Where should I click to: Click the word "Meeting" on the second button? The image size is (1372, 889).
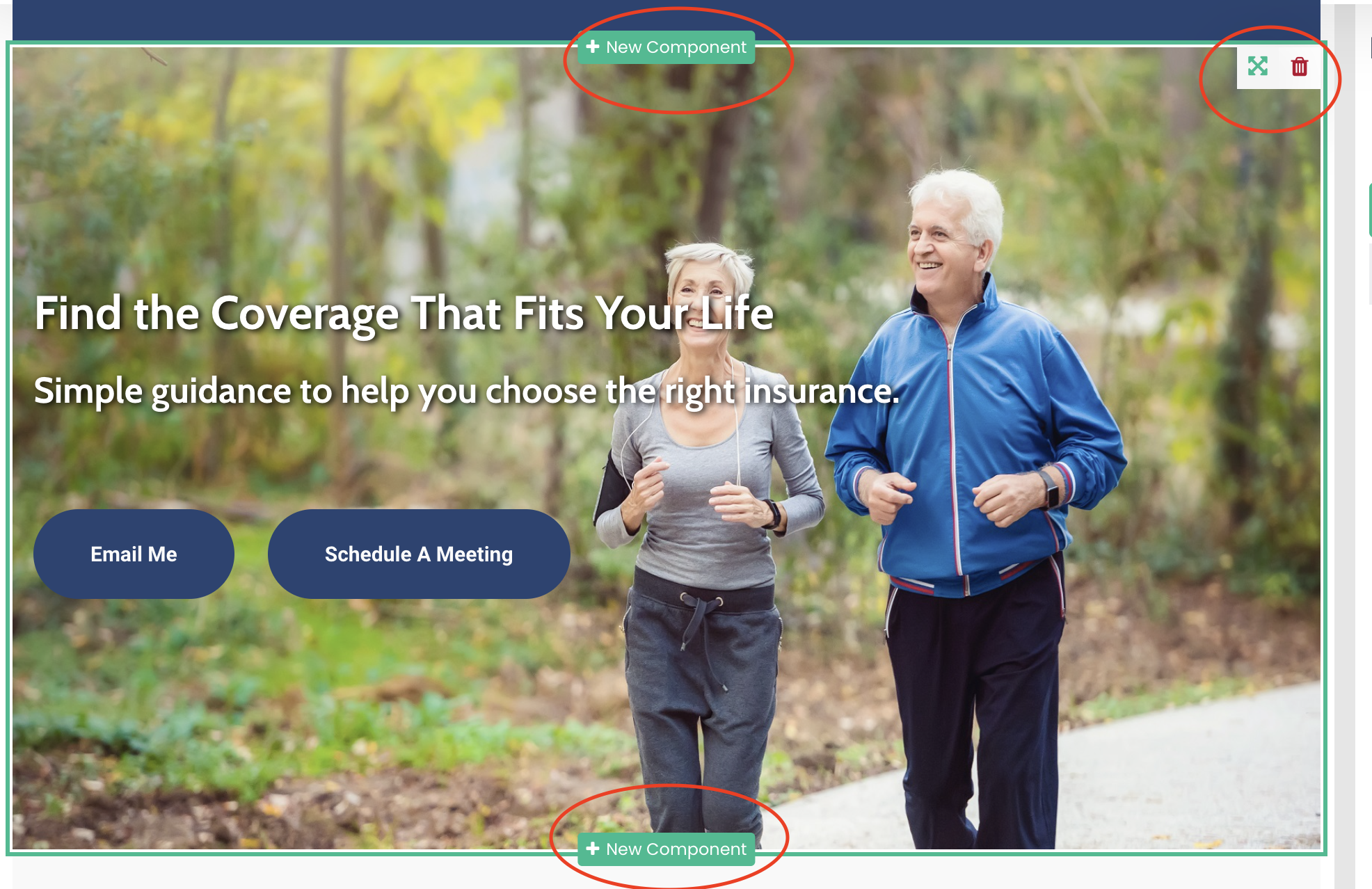point(474,554)
